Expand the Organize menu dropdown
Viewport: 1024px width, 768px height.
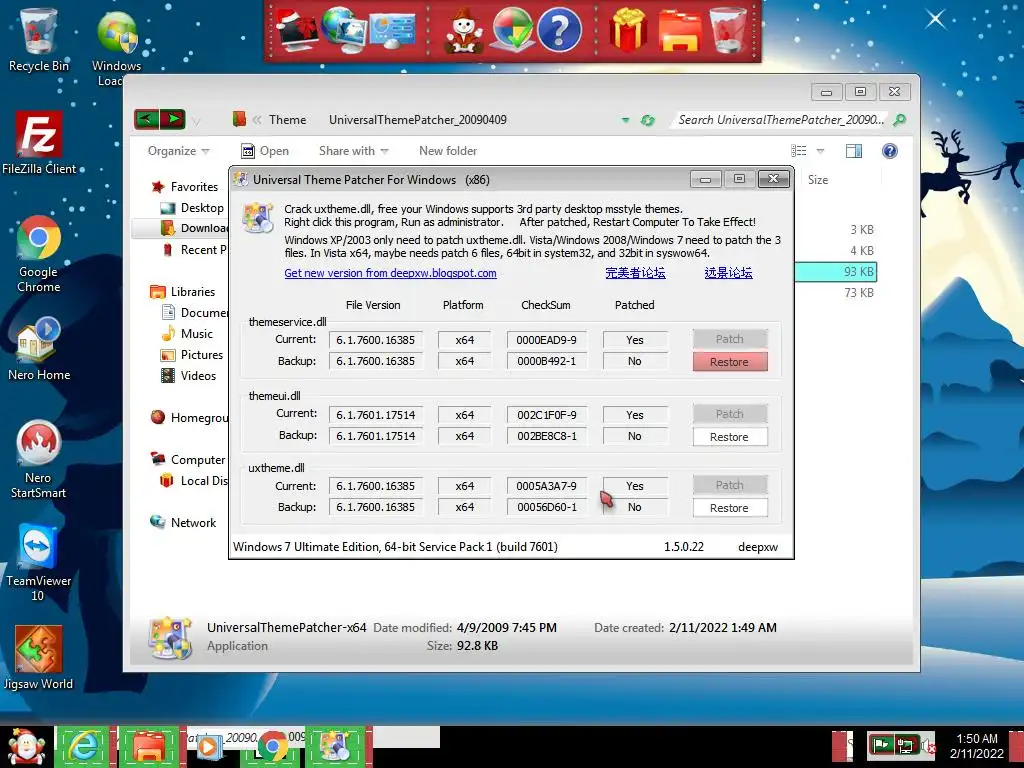click(178, 151)
